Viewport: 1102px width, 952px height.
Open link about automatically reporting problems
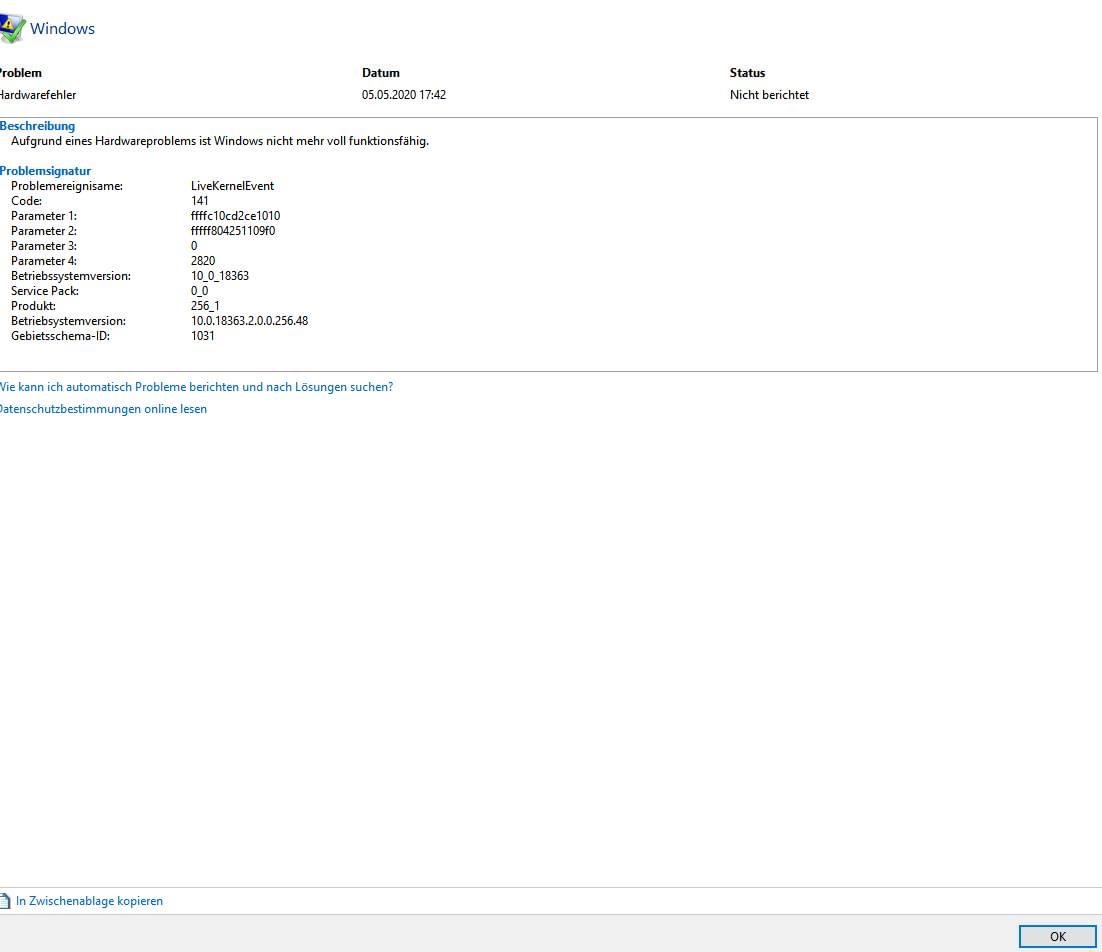196,387
